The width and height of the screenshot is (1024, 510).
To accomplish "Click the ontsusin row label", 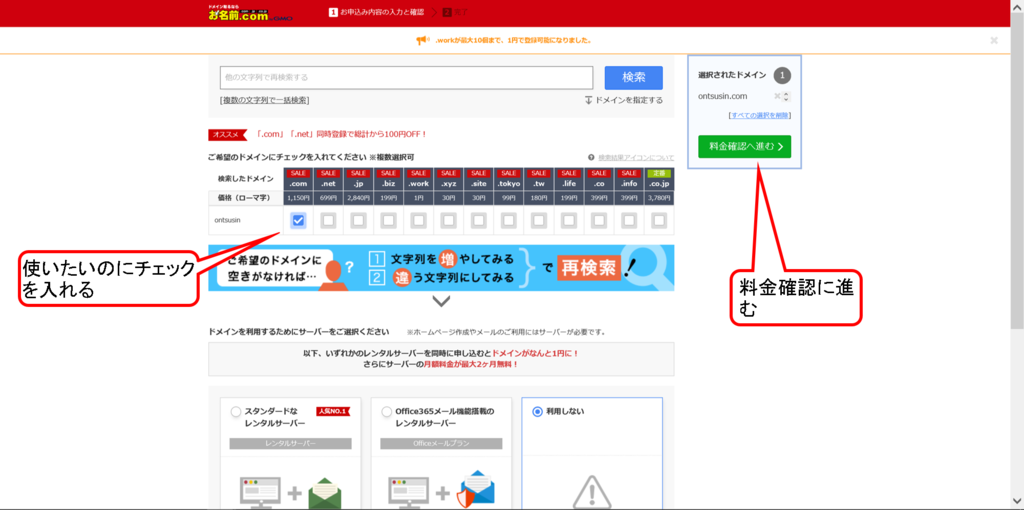I will 227,220.
